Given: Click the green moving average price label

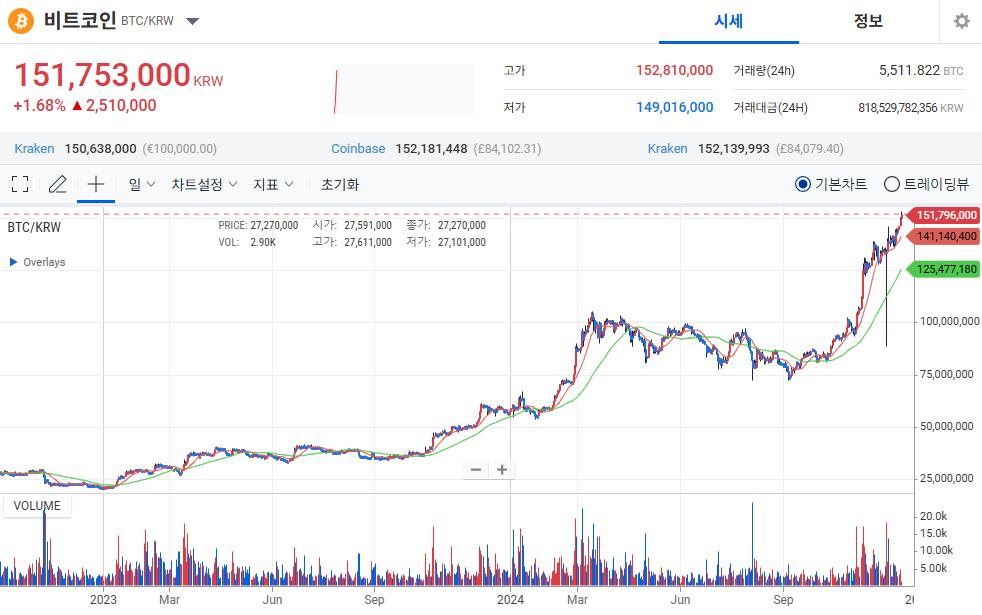Looking at the screenshot, I should (946, 268).
